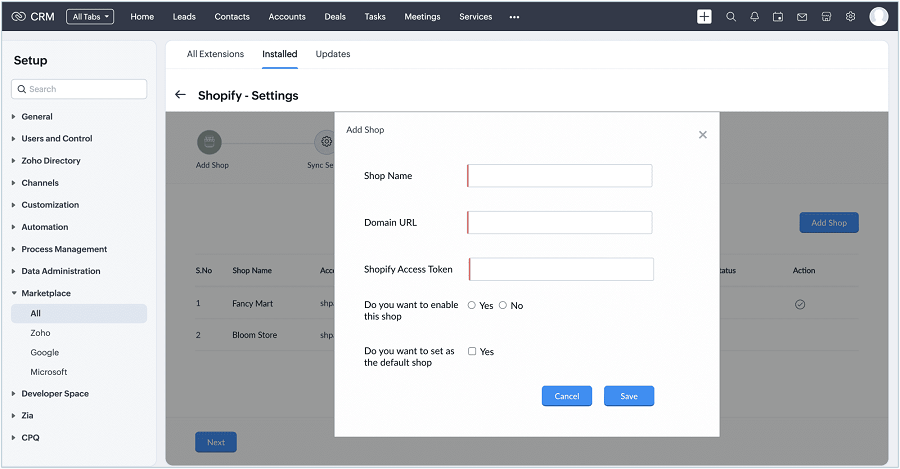
Task: Click the Add Shop step icon
Action: [210, 142]
